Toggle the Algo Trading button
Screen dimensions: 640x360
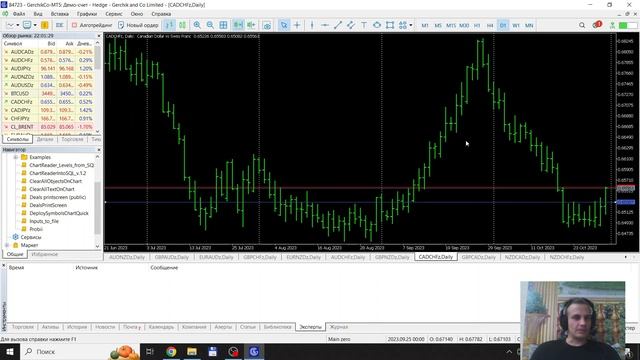92,25
